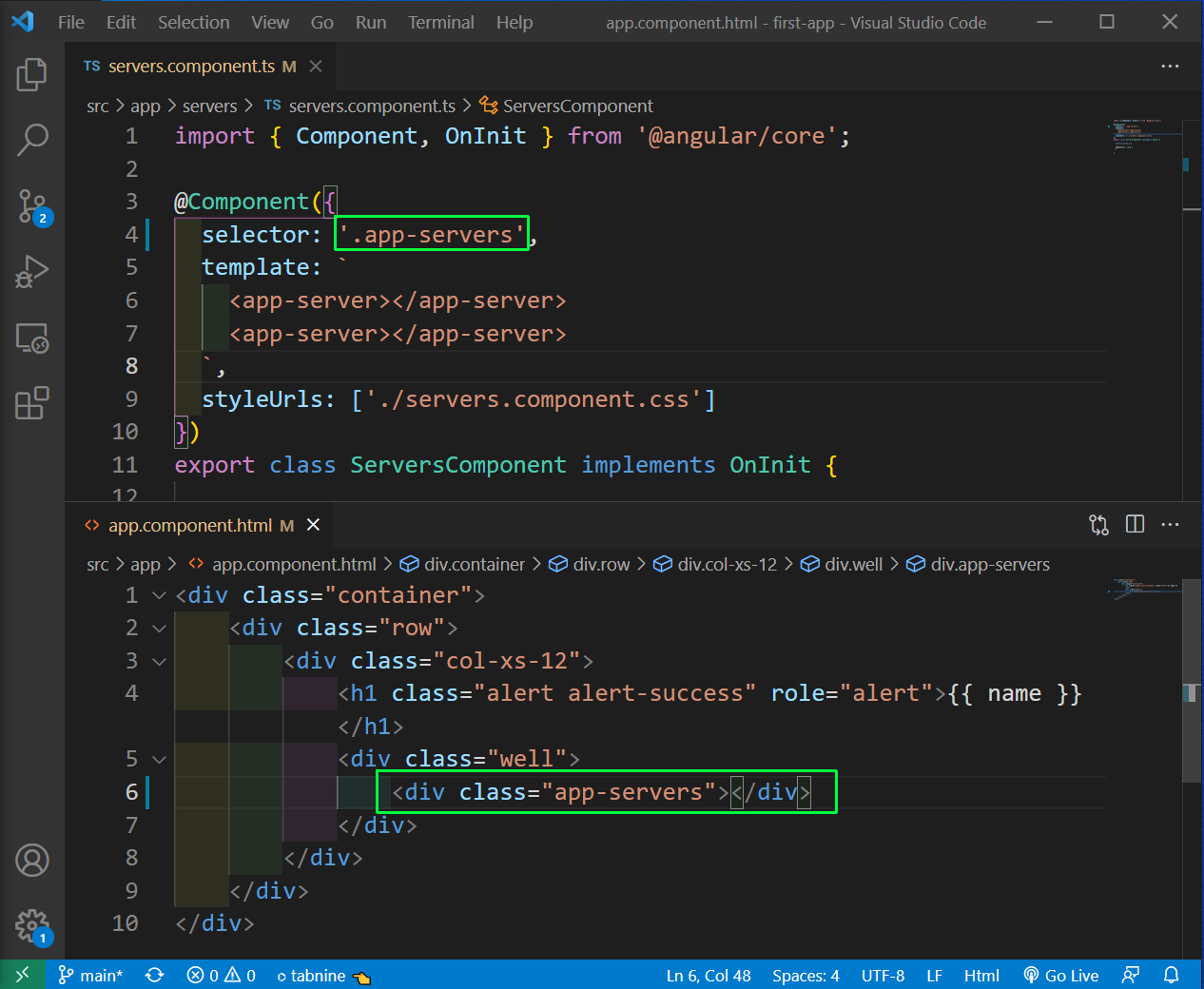
Task: Open the File menu
Action: pos(71,22)
